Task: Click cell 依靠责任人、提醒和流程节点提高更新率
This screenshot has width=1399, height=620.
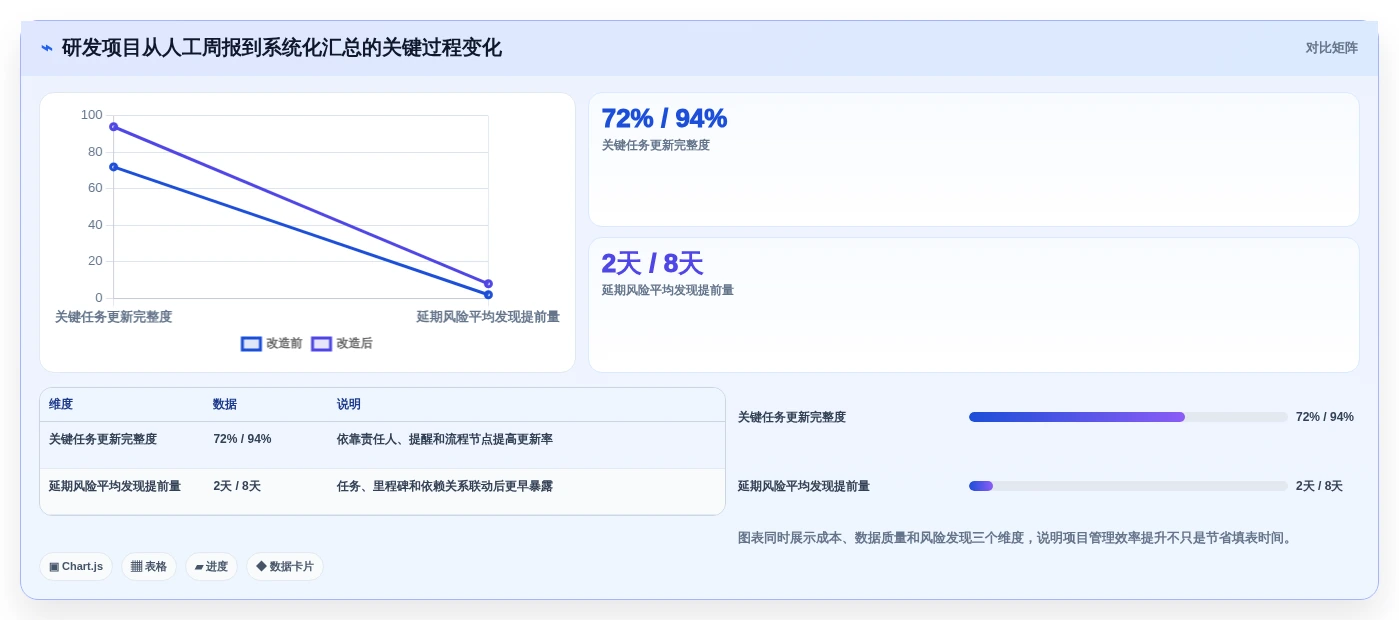Action: click(445, 439)
